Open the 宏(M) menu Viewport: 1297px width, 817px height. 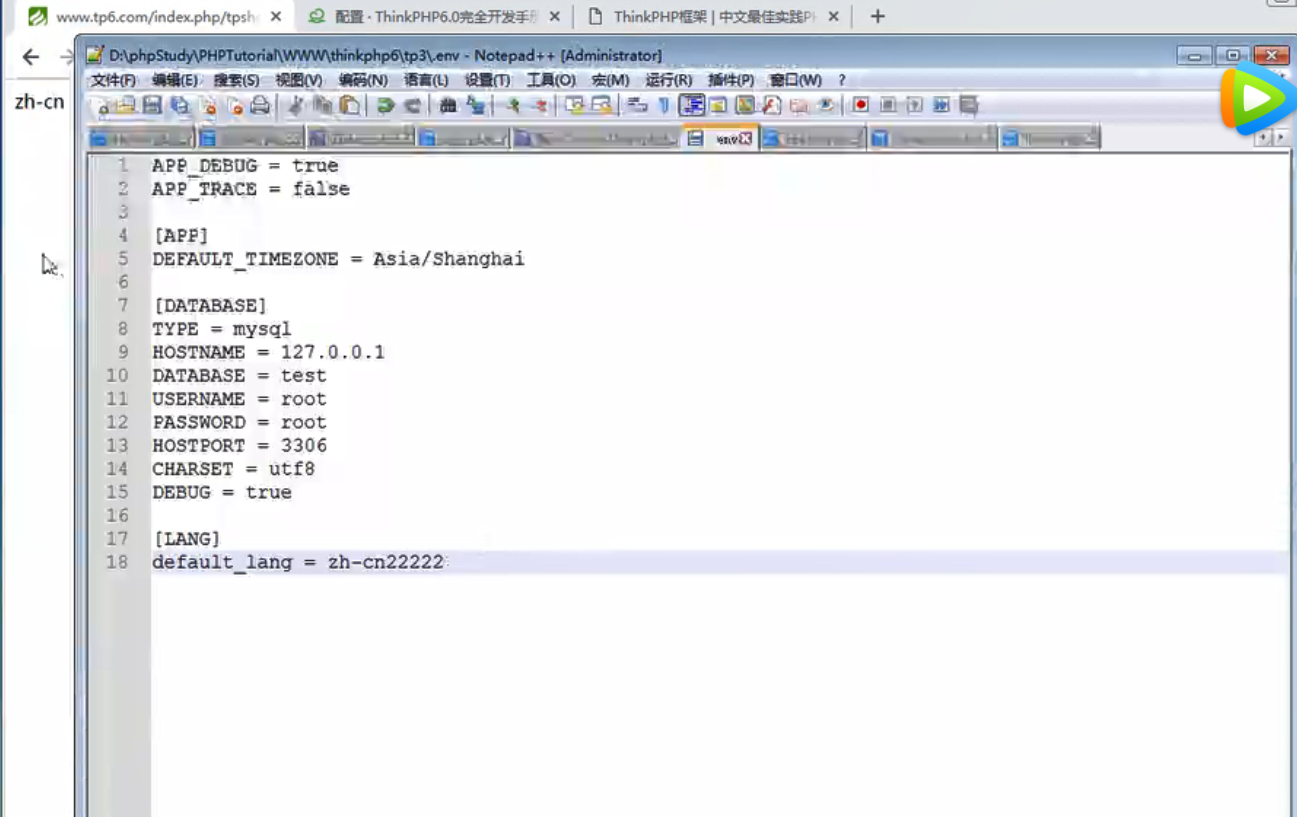[610, 80]
